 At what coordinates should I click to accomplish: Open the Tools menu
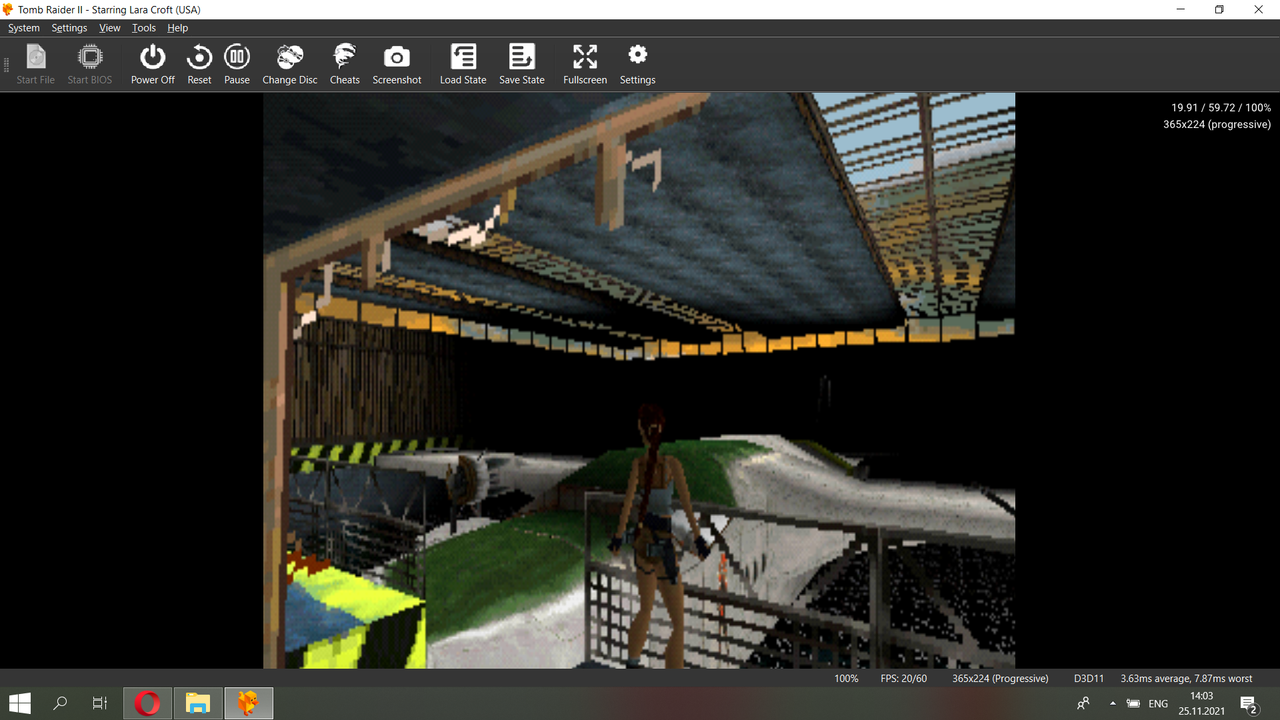point(144,28)
